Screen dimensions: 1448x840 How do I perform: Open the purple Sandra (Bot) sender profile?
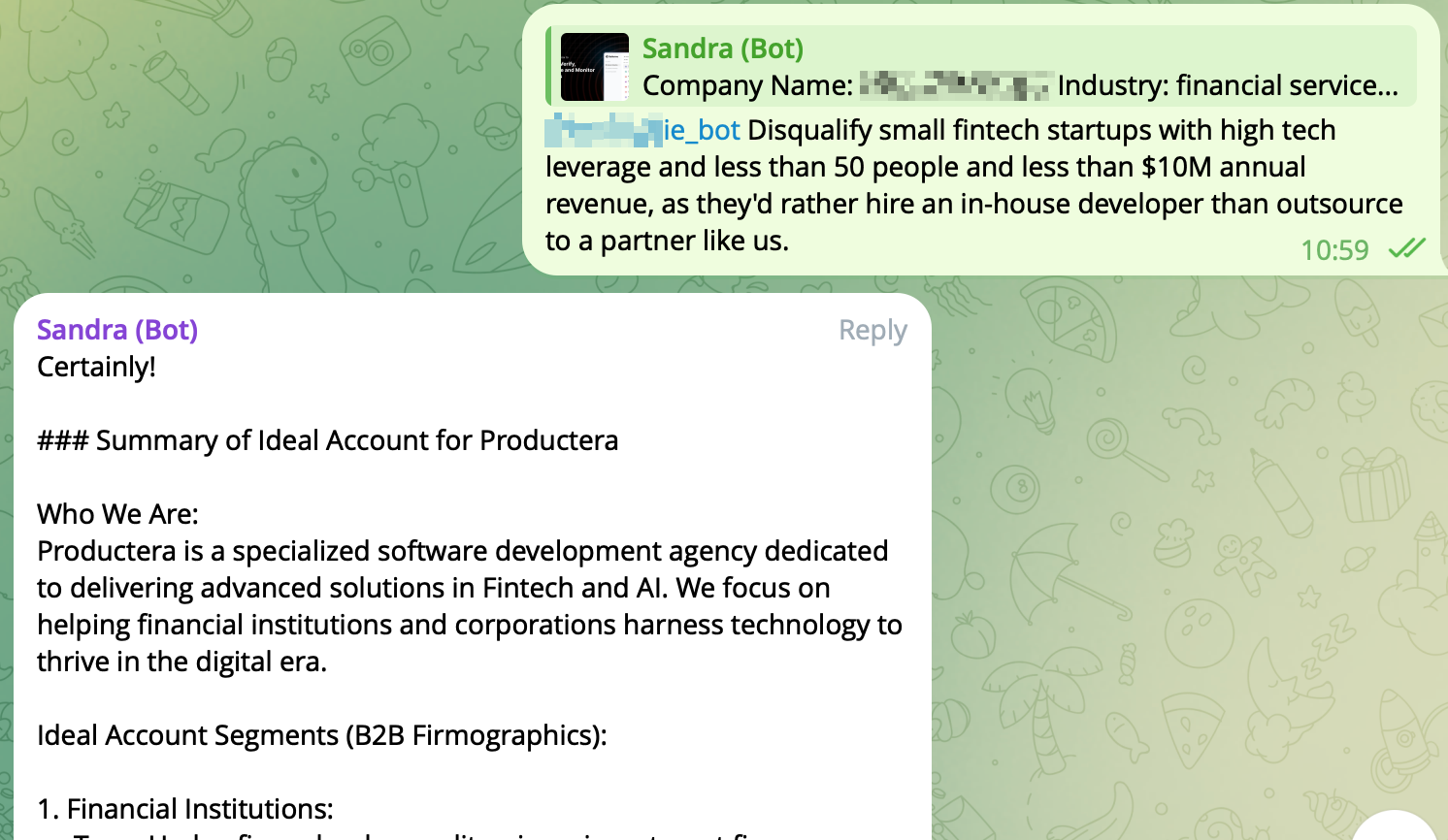(x=117, y=330)
